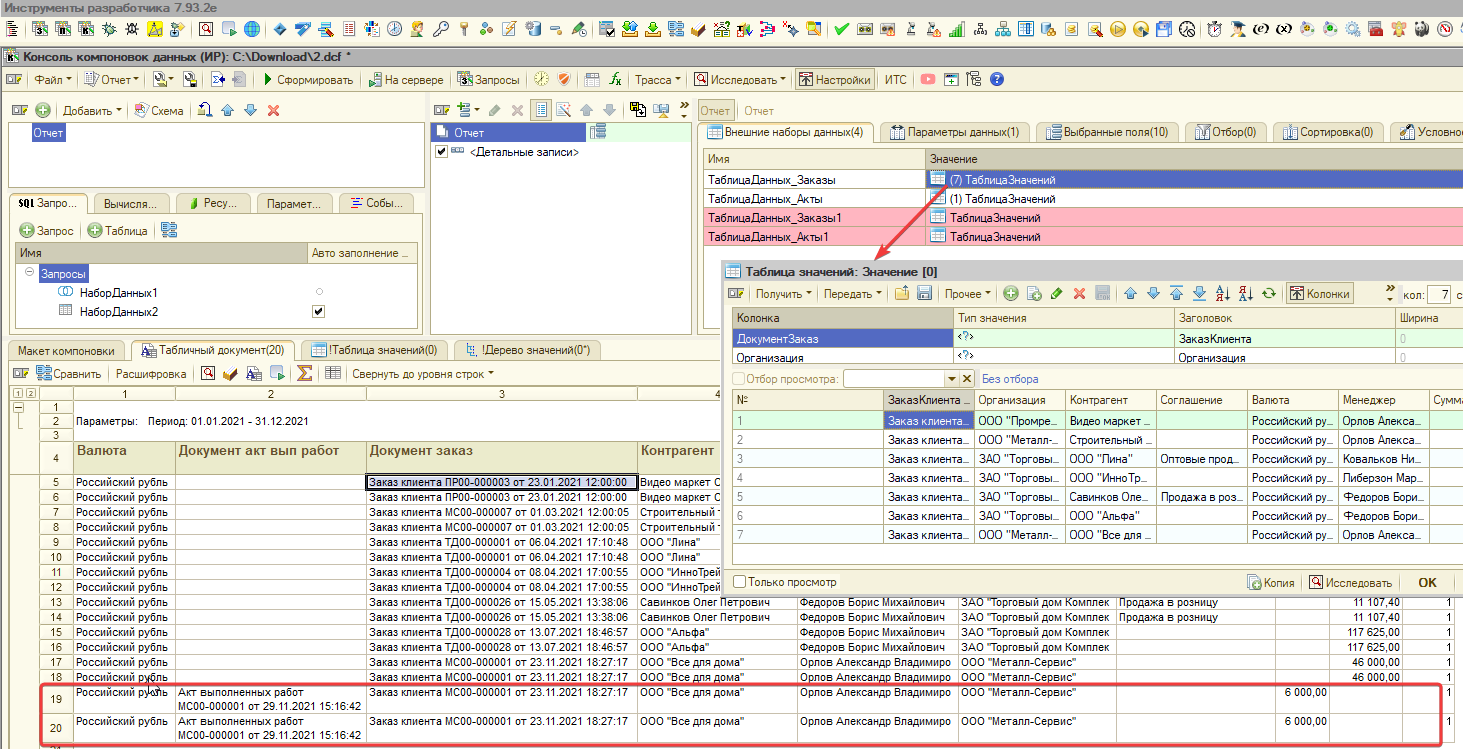Toggle the Детальные записи checkbox
Screen dimensions: 1463x749
(x=442, y=152)
